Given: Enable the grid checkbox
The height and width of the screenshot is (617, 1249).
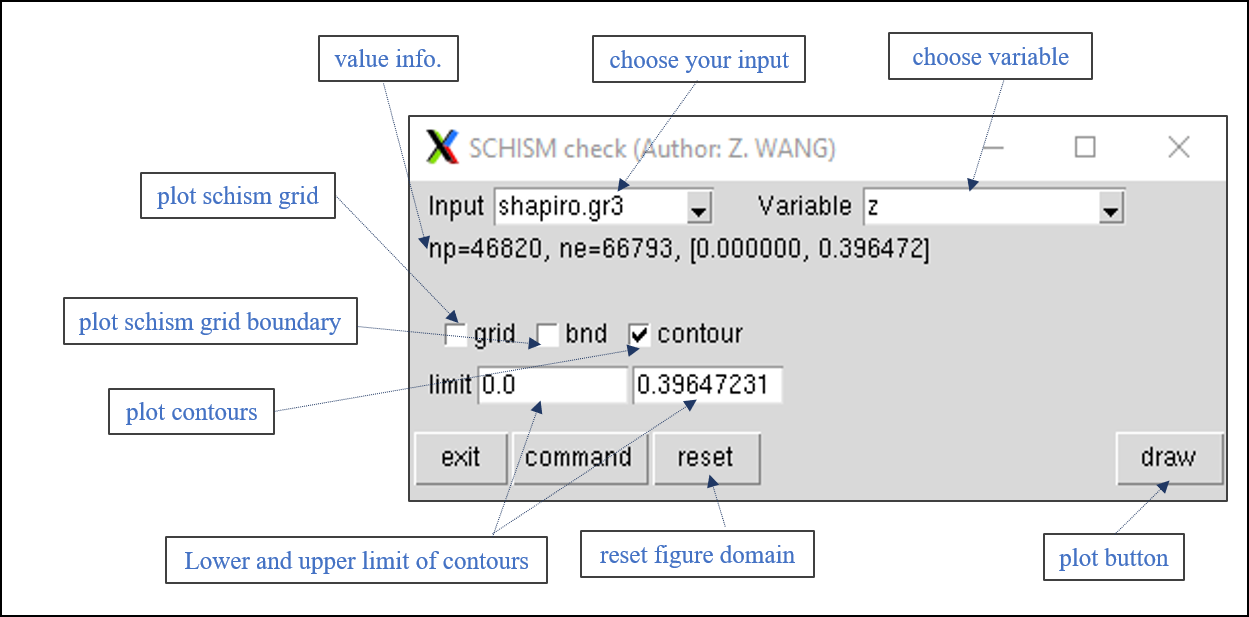Looking at the screenshot, I should point(456,334).
